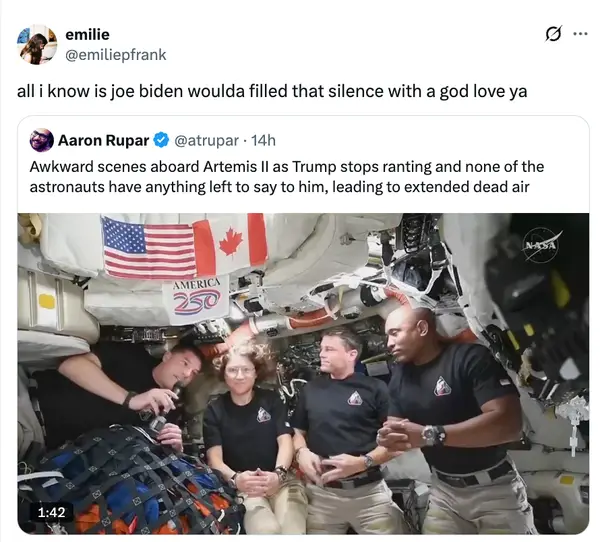Click the quoted tweet text about Artemis II
Image resolution: width=600 pixels, height=542 pixels.
click(287, 177)
